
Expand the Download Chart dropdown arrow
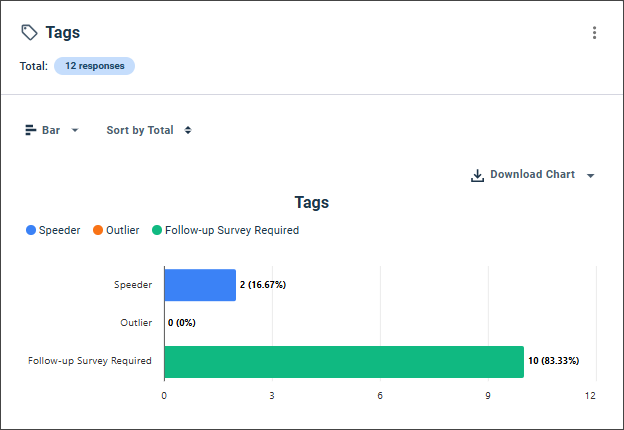tap(591, 175)
